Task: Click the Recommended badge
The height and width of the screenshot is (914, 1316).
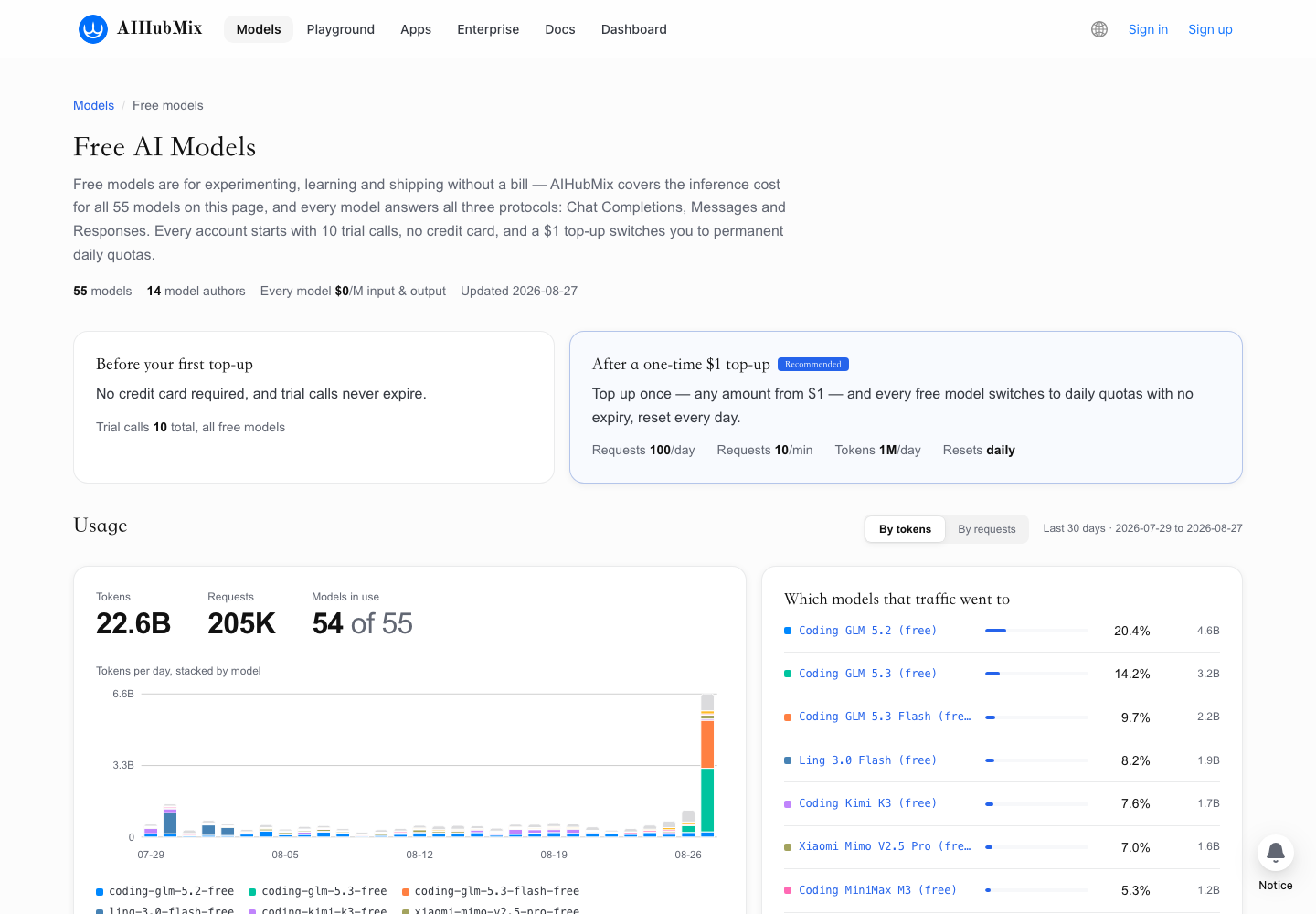Action: coord(813,364)
